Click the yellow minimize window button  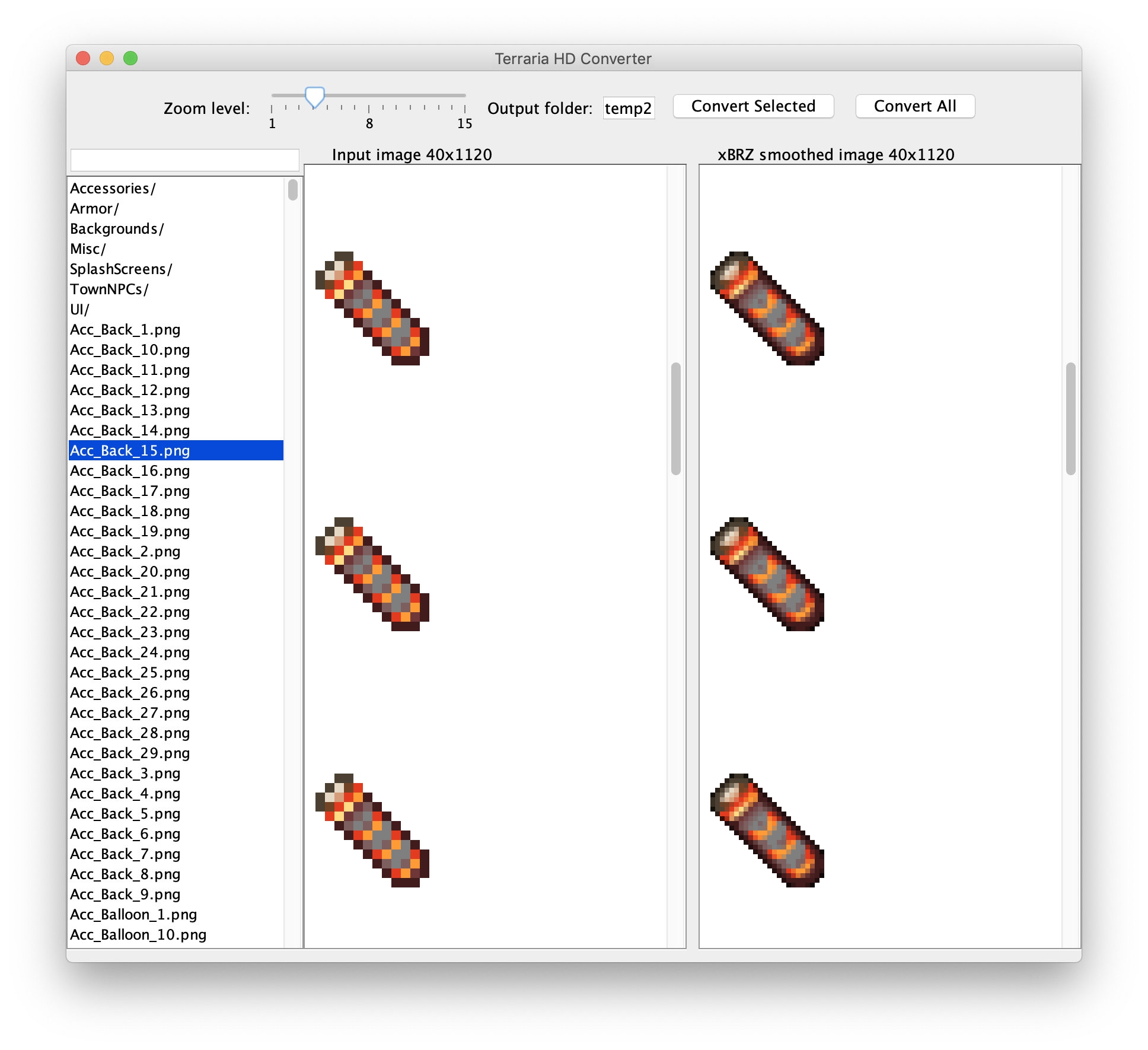[x=107, y=58]
